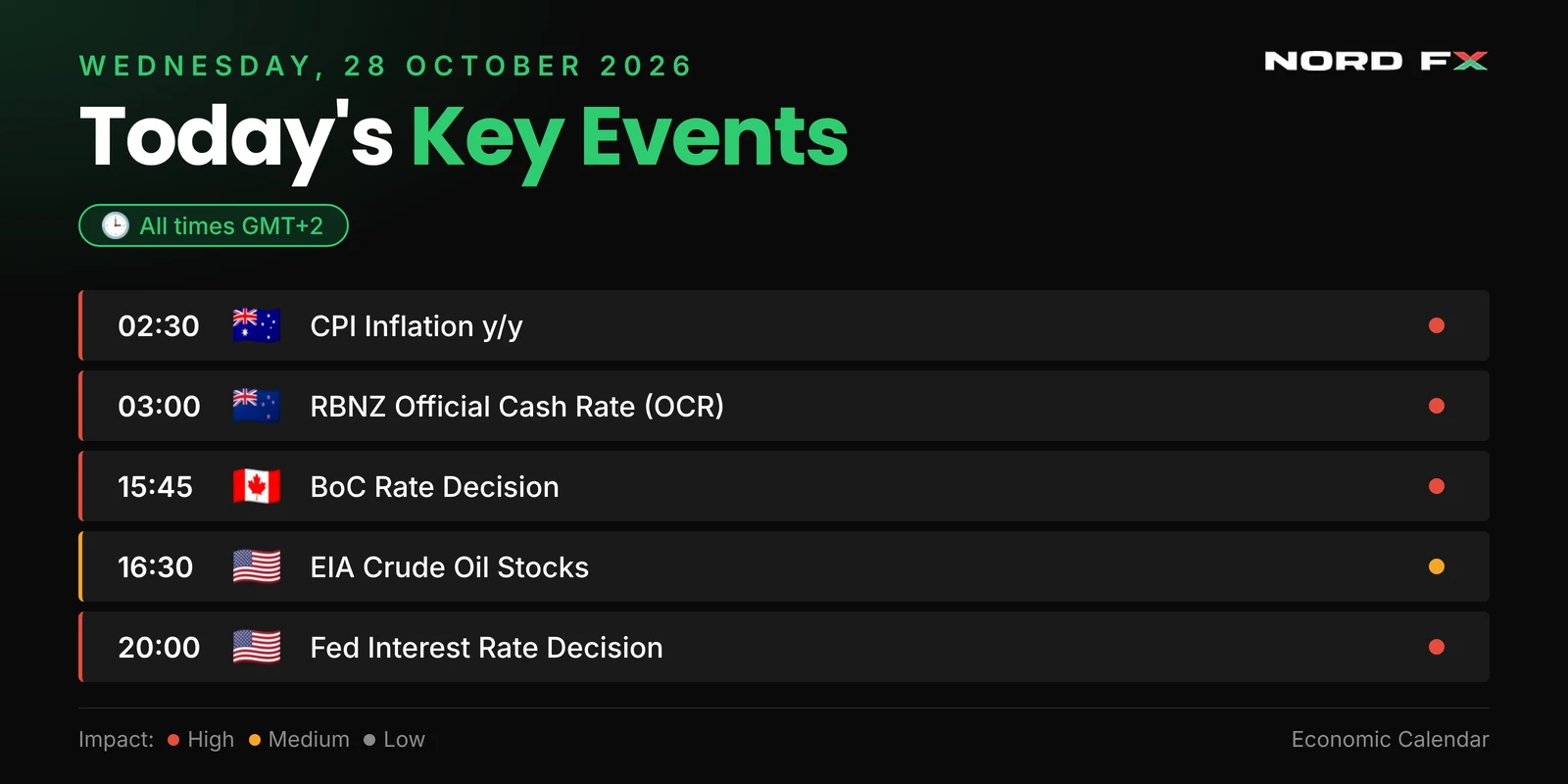Click the Australian flag icon
Screen dimensions: 1568x784
257,325
